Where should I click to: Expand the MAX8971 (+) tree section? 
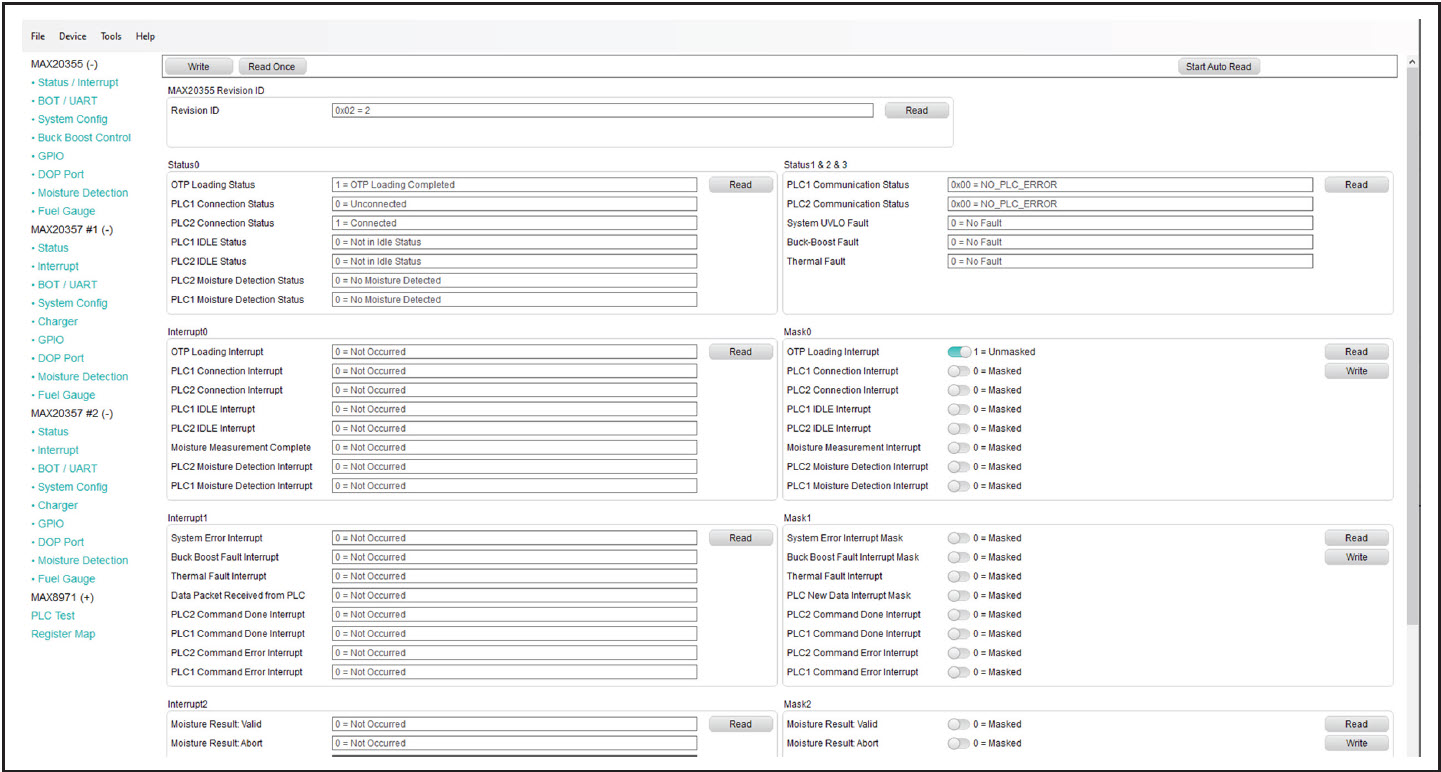pos(64,597)
